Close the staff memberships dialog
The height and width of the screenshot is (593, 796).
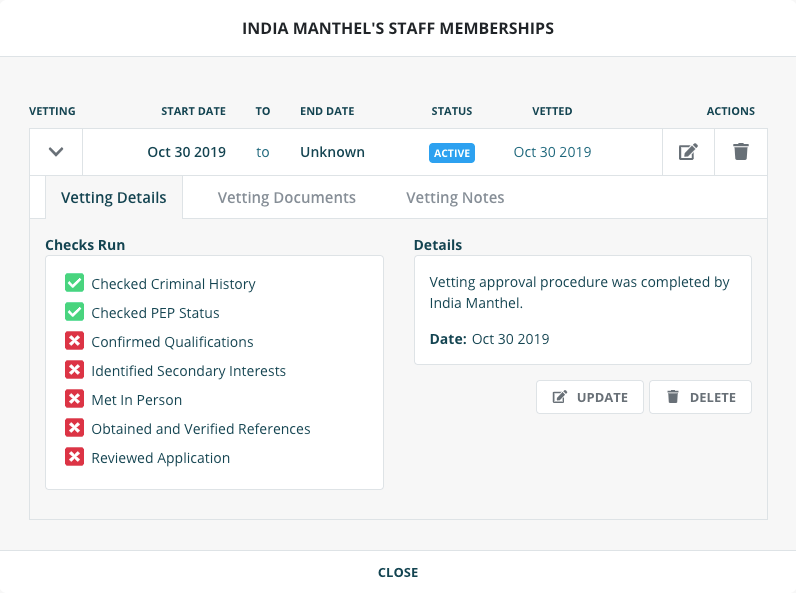[x=398, y=573]
